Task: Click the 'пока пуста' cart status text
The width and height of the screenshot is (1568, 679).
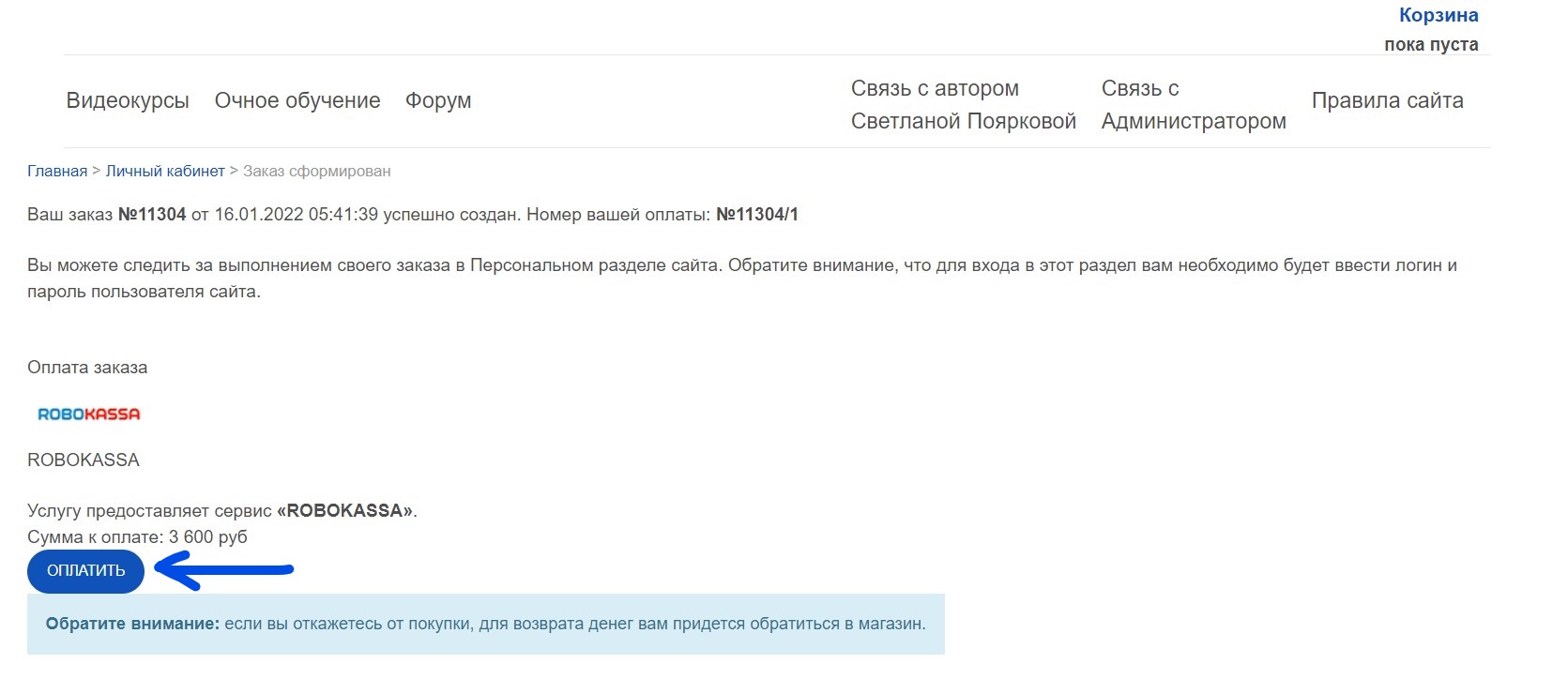Action: click(x=1430, y=44)
